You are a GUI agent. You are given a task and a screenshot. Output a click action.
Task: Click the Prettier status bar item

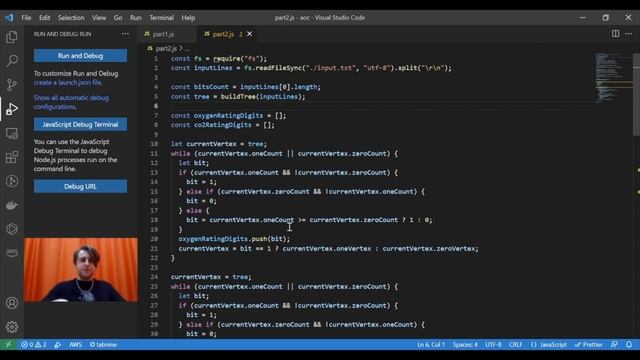[589, 344]
